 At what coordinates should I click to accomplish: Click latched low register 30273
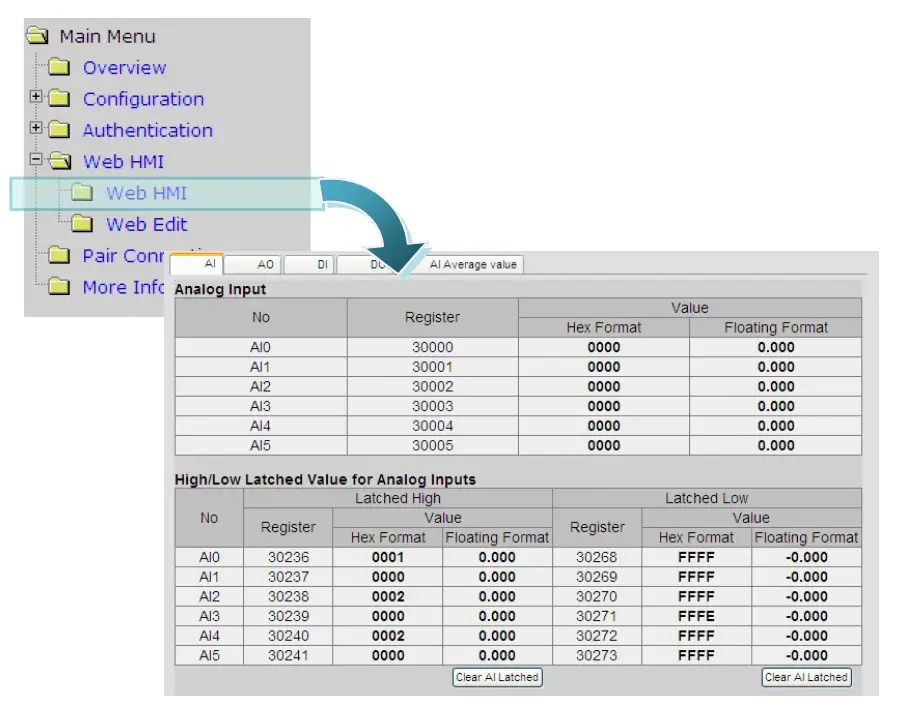click(596, 655)
